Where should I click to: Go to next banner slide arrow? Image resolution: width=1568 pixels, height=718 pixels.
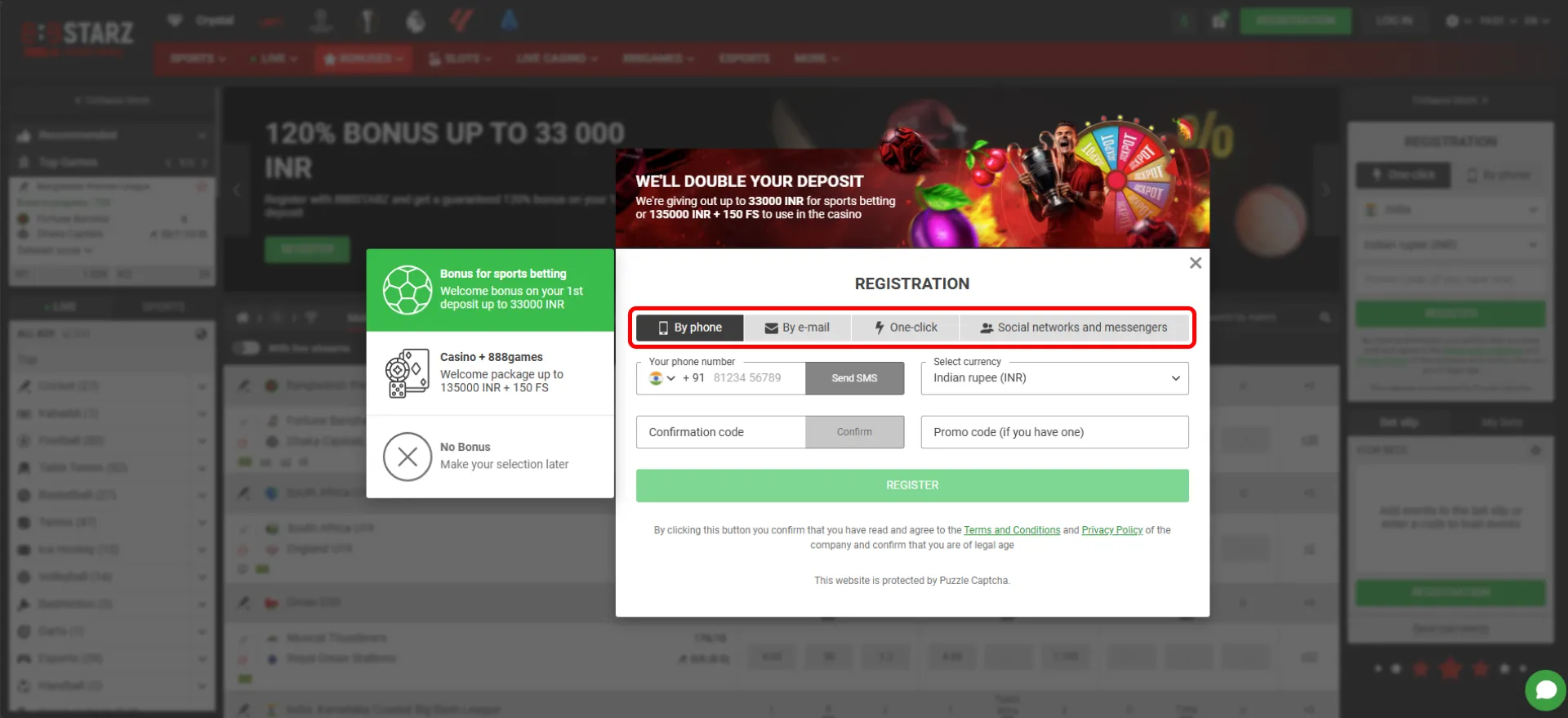[1325, 190]
